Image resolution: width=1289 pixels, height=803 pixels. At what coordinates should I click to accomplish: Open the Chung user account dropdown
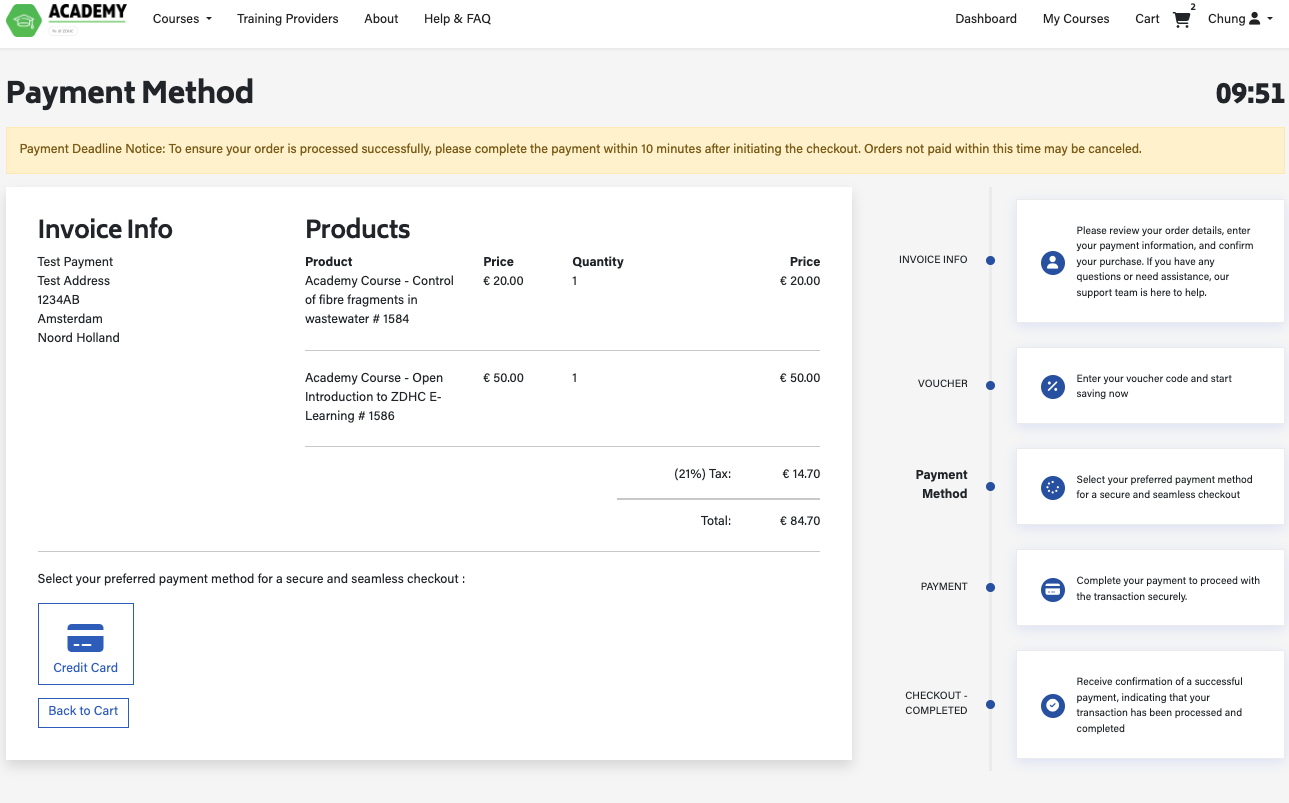[1240, 19]
